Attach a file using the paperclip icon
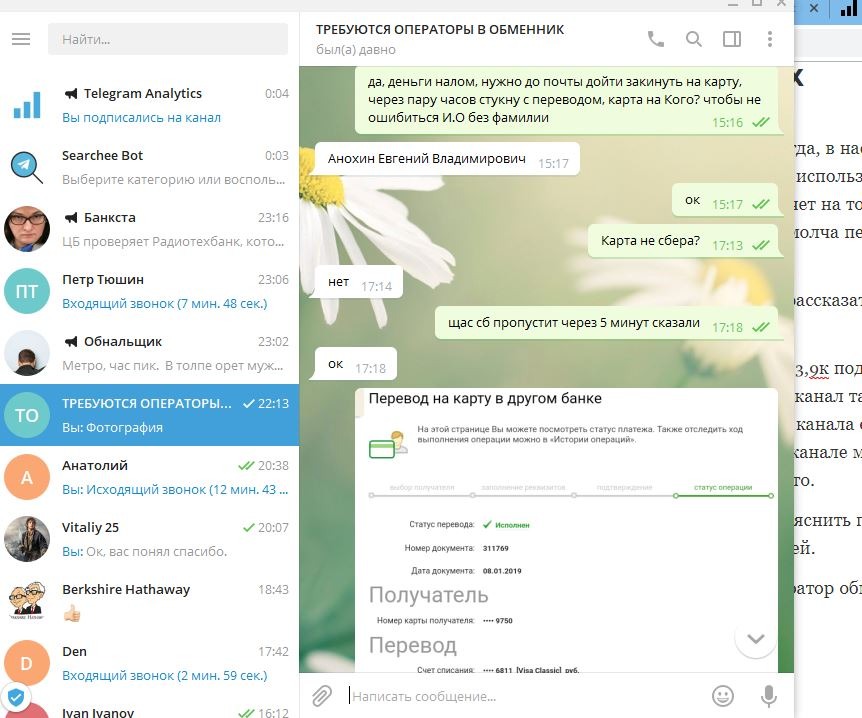This screenshot has width=862, height=718. click(x=321, y=696)
